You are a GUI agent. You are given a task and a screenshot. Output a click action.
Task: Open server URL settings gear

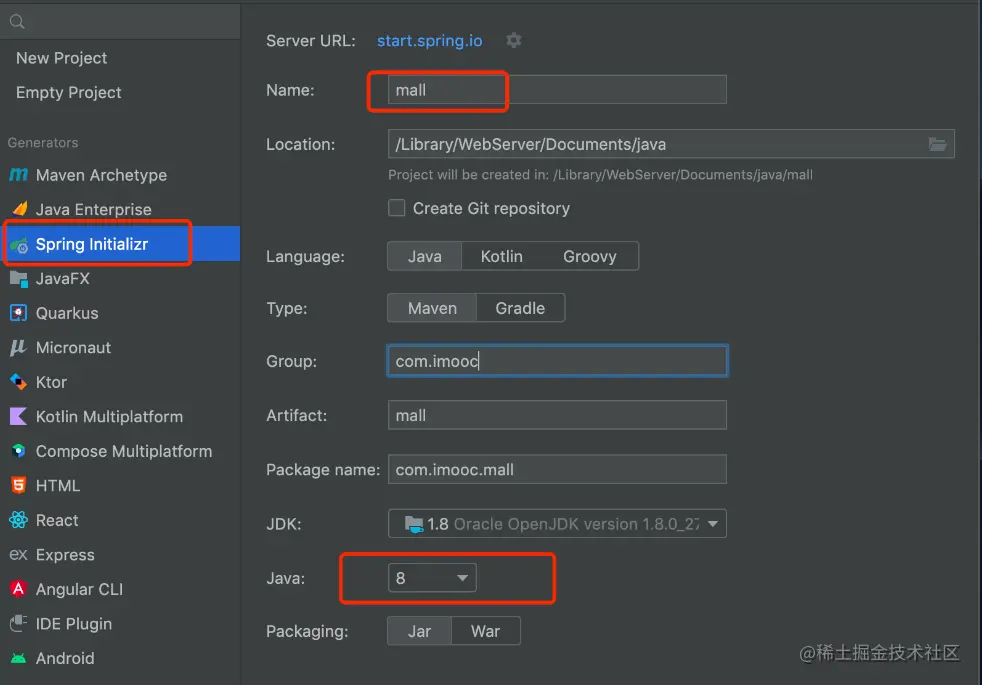pyautogui.click(x=513, y=41)
